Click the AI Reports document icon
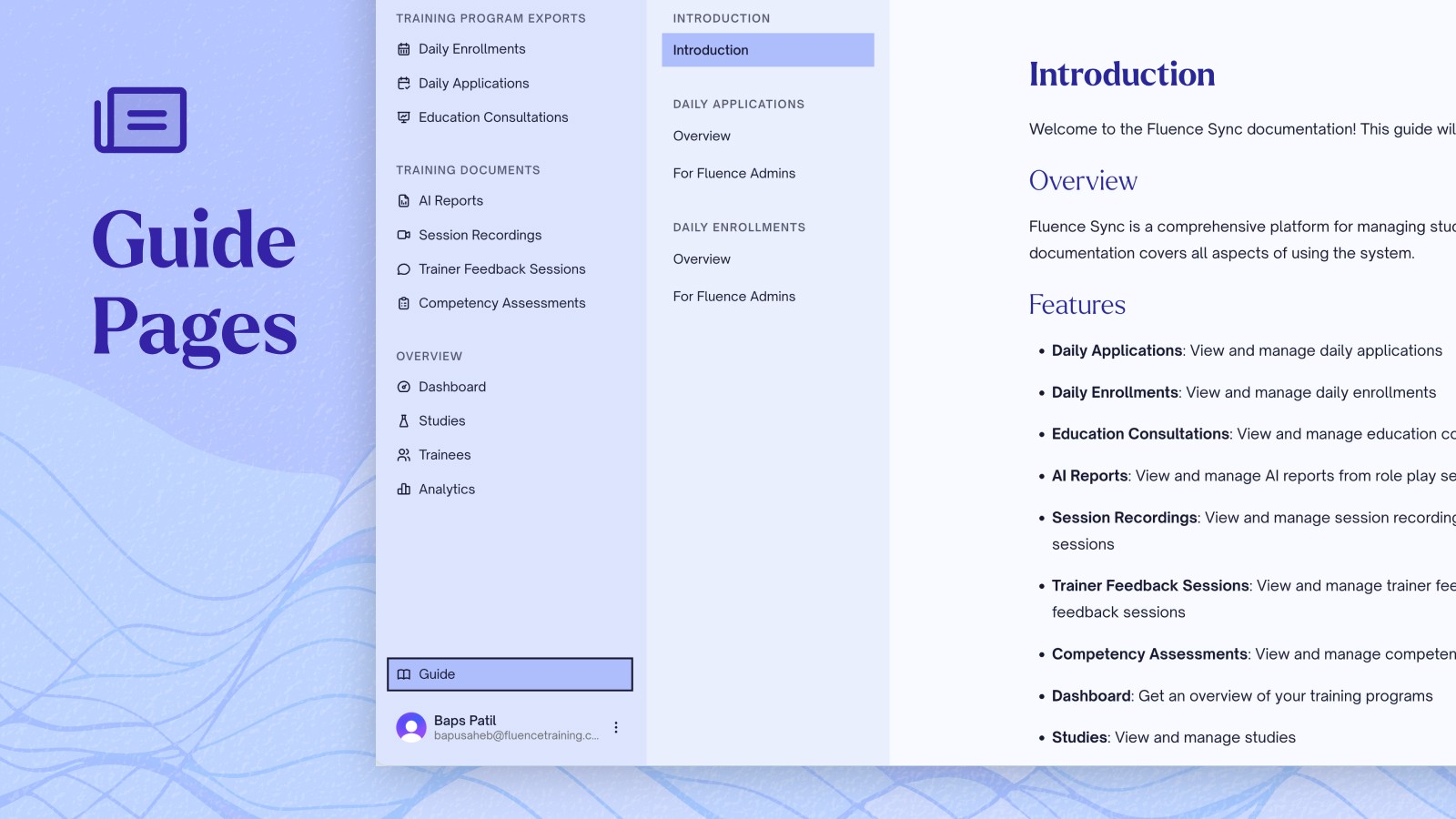 point(404,201)
